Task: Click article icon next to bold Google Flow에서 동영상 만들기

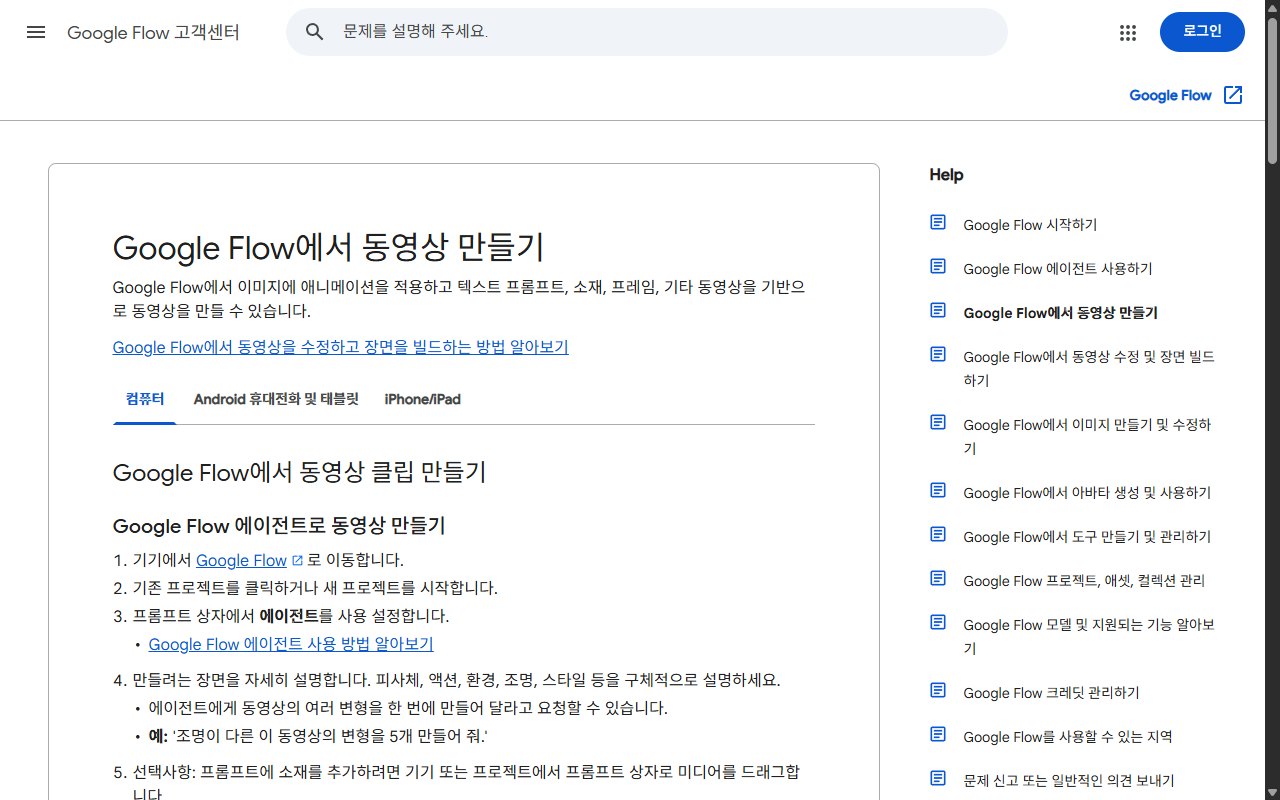Action: [x=938, y=310]
